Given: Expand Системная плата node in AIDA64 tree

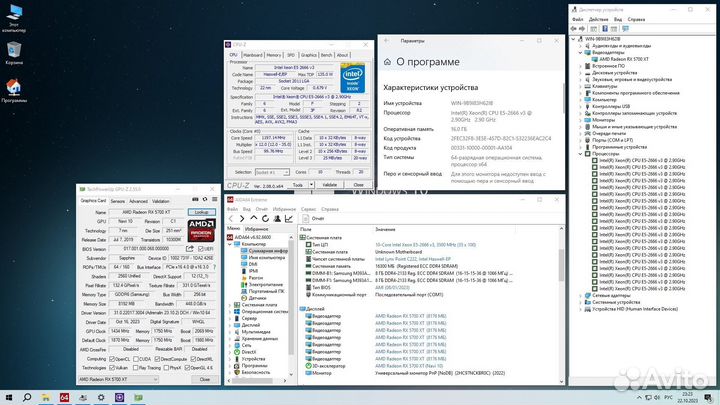Looking at the screenshot, I should pyautogui.click(x=231, y=304).
